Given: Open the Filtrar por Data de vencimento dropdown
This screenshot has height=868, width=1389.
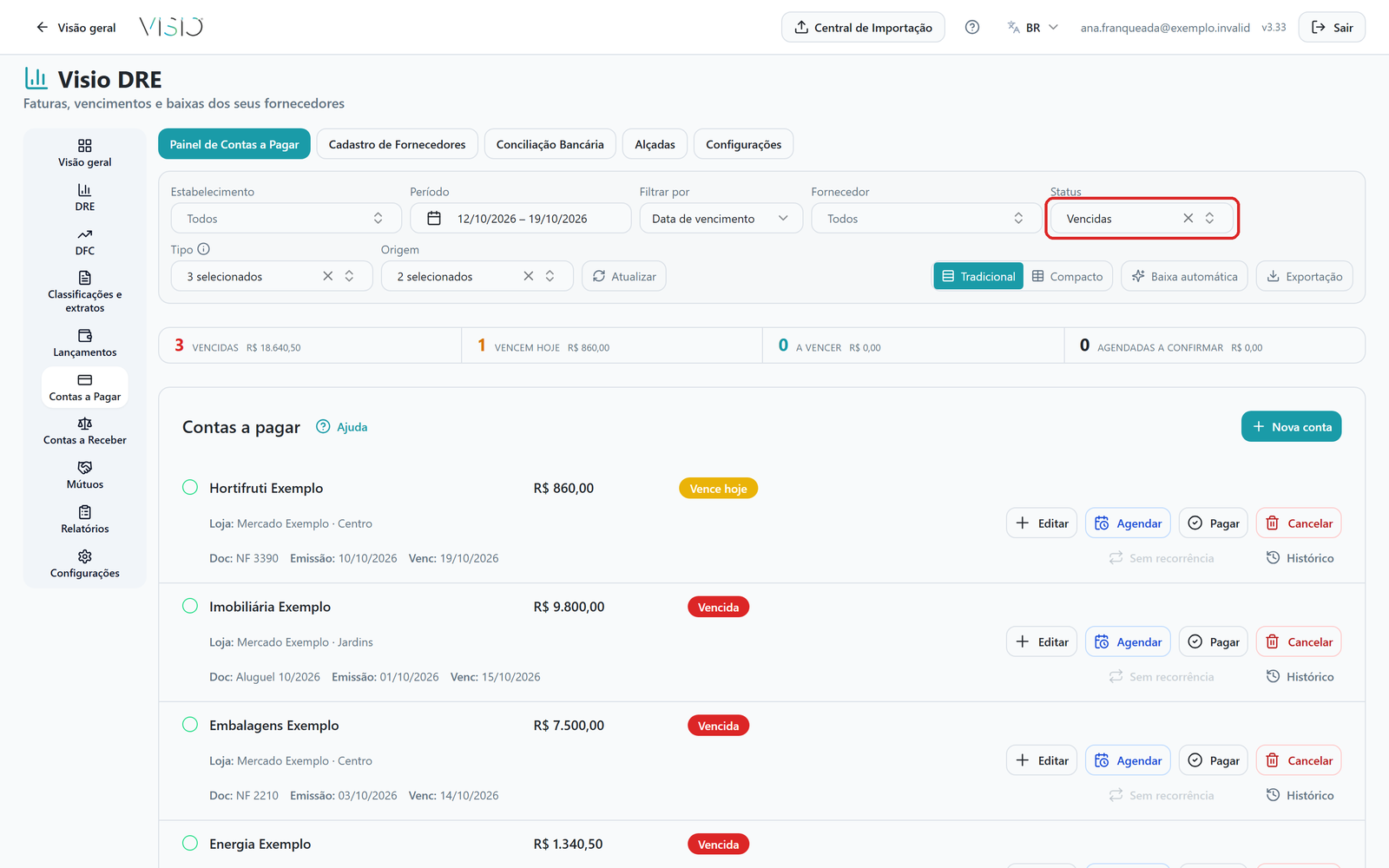Looking at the screenshot, I should click(721, 218).
